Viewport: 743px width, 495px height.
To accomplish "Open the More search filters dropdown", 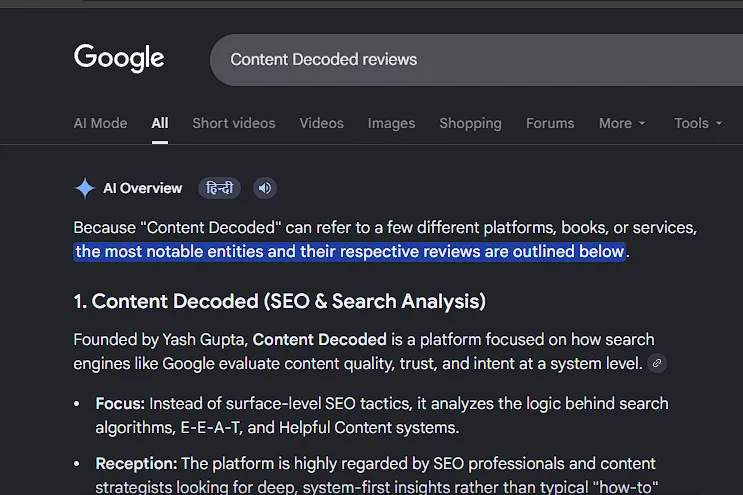I will coord(622,123).
